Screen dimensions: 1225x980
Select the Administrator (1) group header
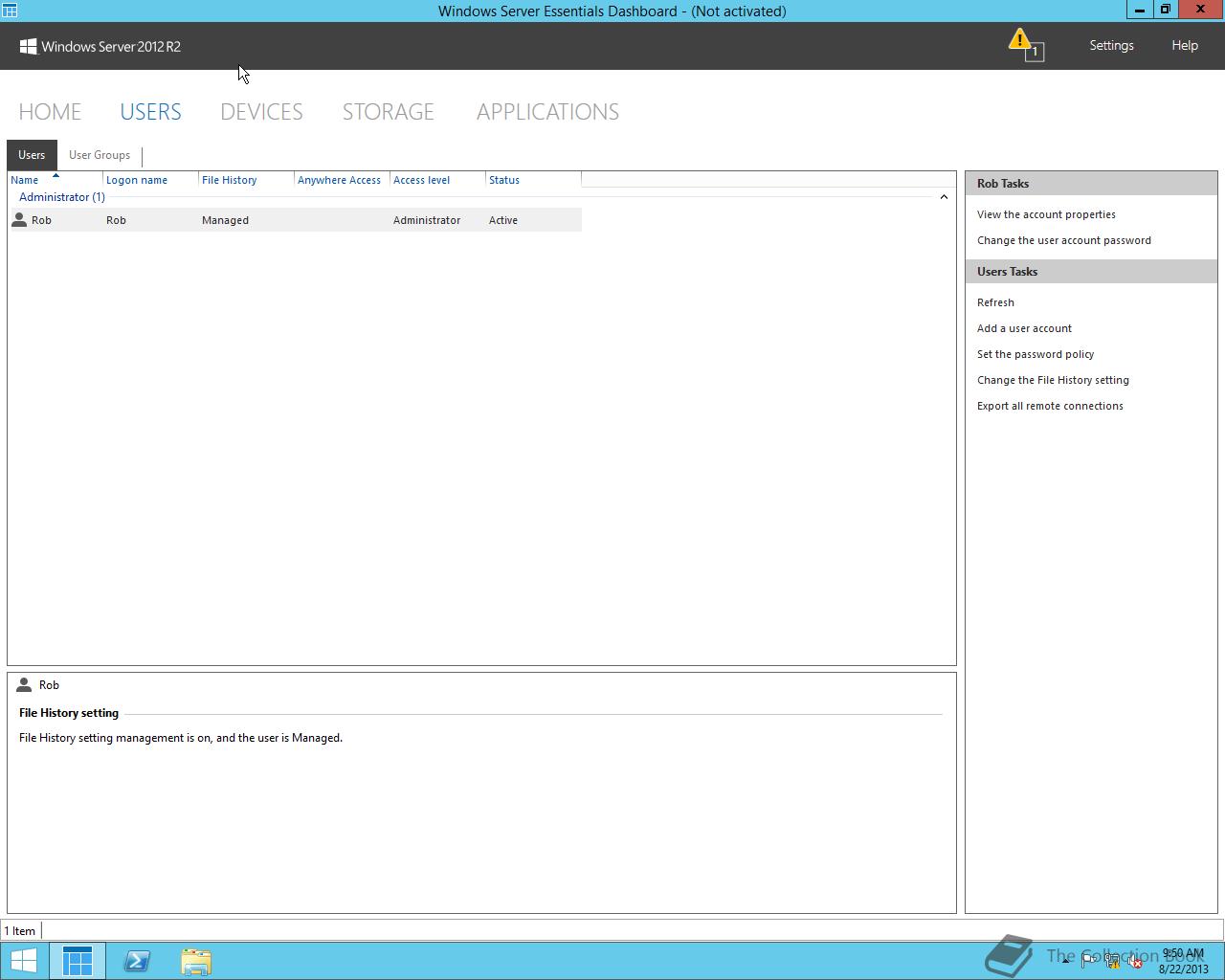pos(62,197)
